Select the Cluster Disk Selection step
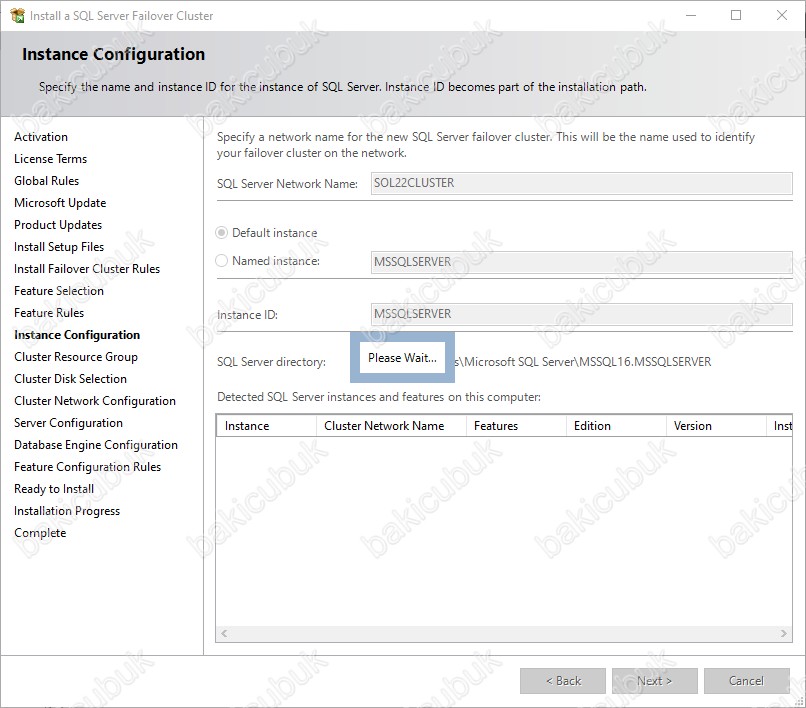 [x=70, y=379]
